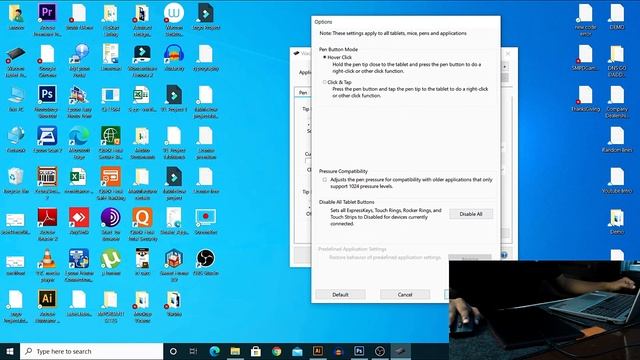Open File Explorer from the taskbar
Screen dimensions: 640x360
235,351
